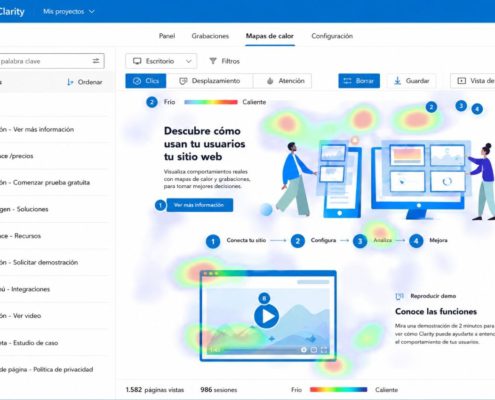Click the Frío–Caliente top color scale
This screenshot has height=400, width=495.
point(211,102)
